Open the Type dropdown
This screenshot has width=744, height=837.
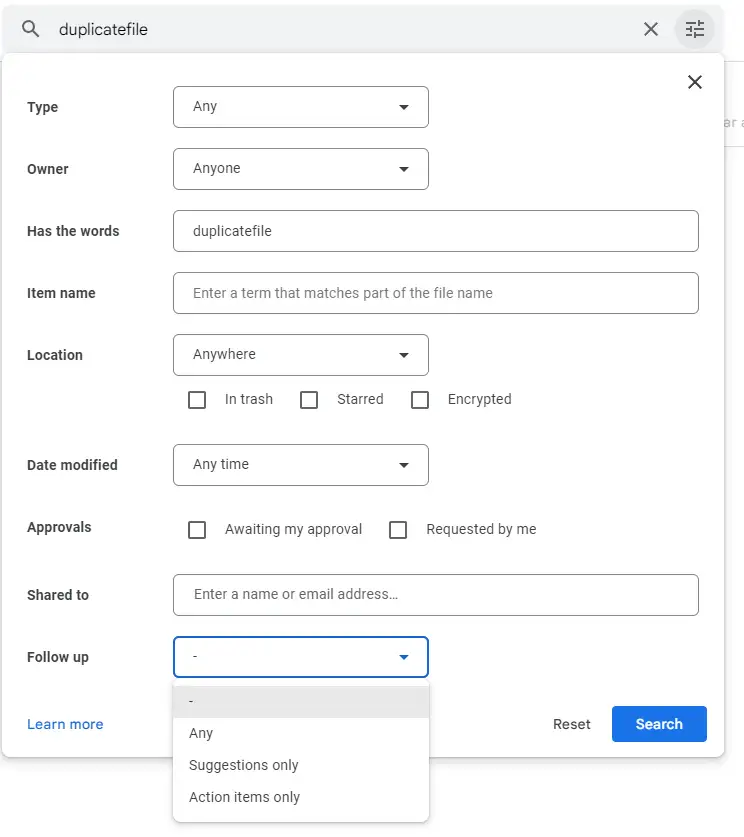[300, 106]
